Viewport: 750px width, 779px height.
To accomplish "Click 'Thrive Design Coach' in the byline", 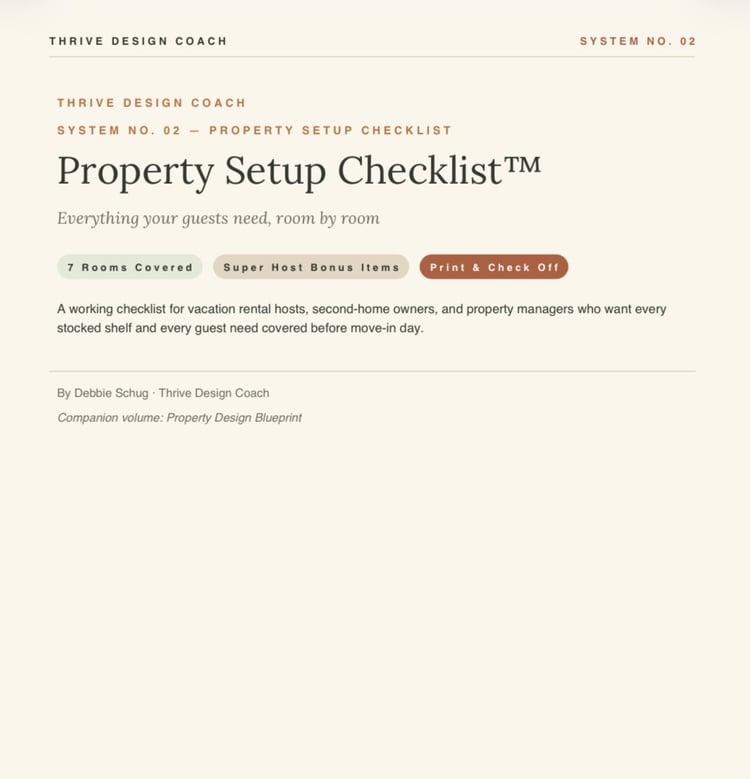I will coord(214,393).
